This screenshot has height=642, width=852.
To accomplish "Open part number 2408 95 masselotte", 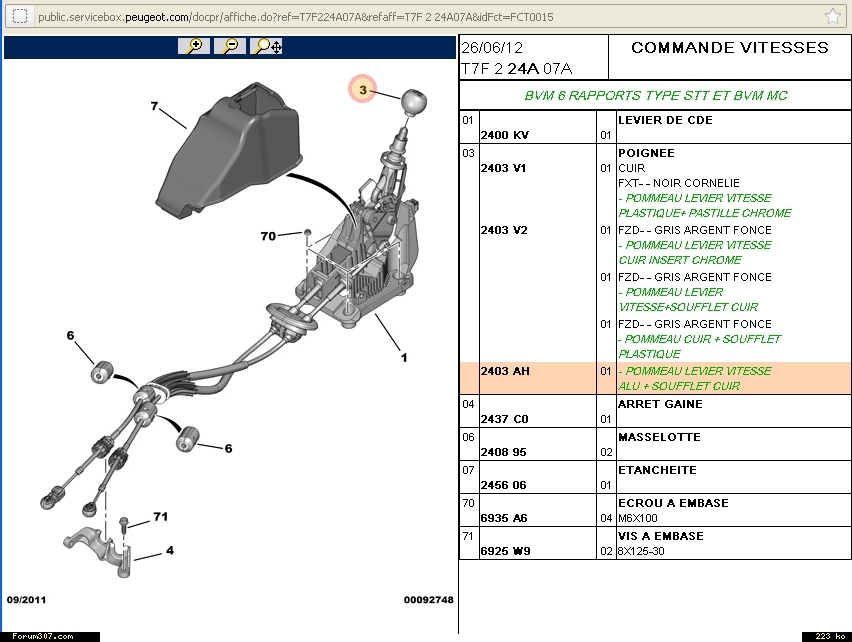I will coord(503,452).
